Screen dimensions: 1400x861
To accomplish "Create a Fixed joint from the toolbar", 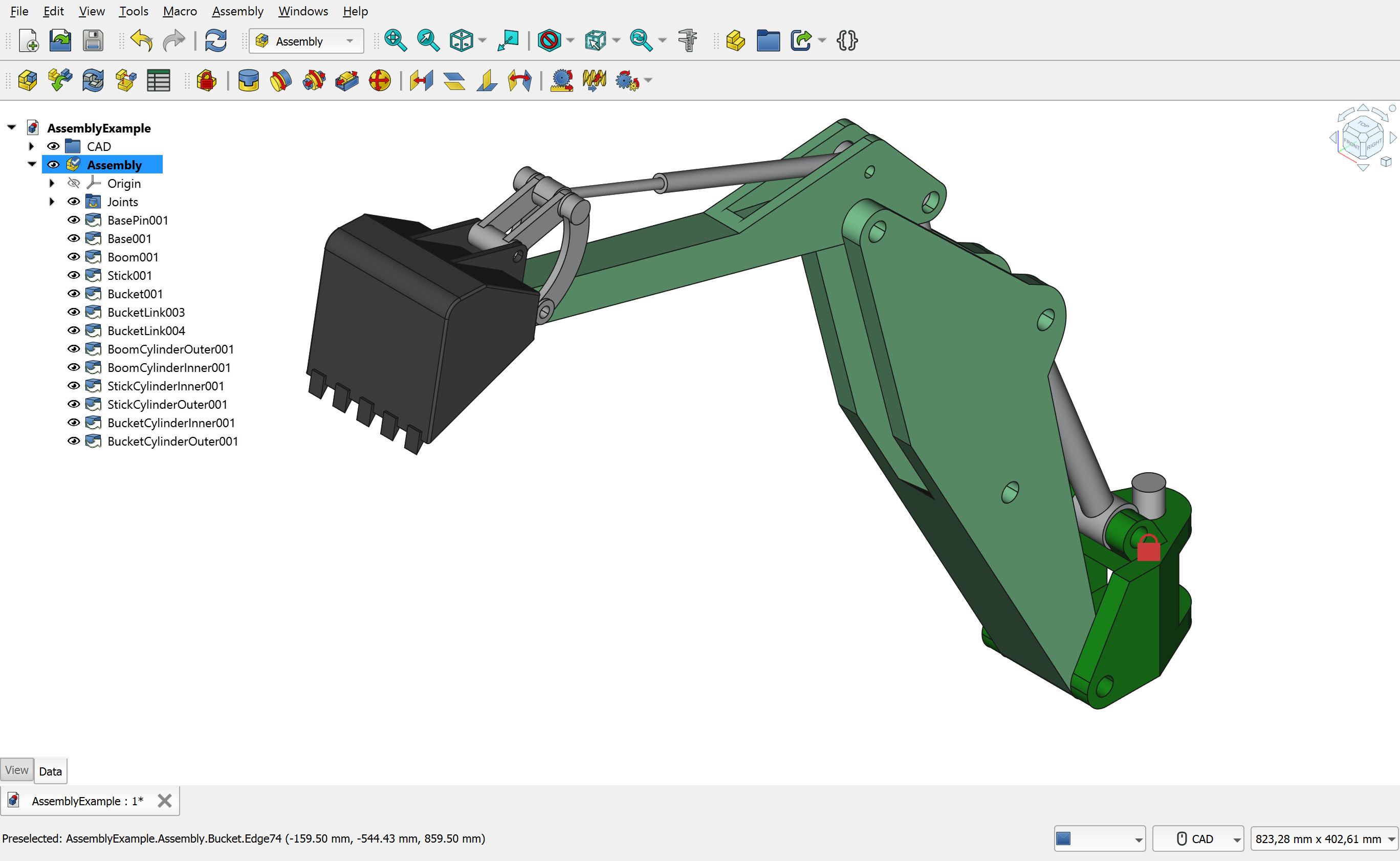I will pyautogui.click(x=248, y=80).
